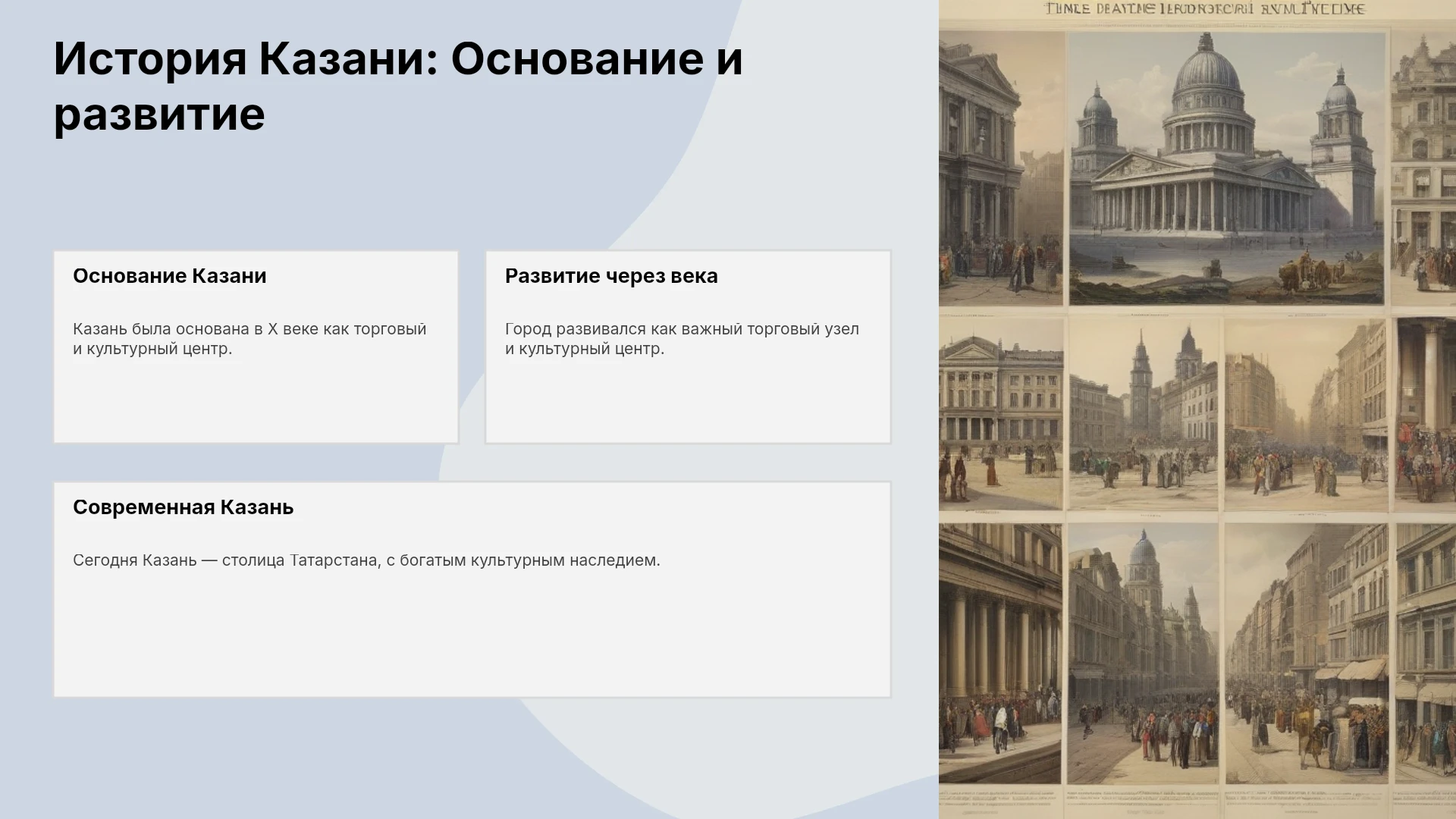Select the bottom-left colonnade picture
The image size is (1456, 819).
point(1001,654)
